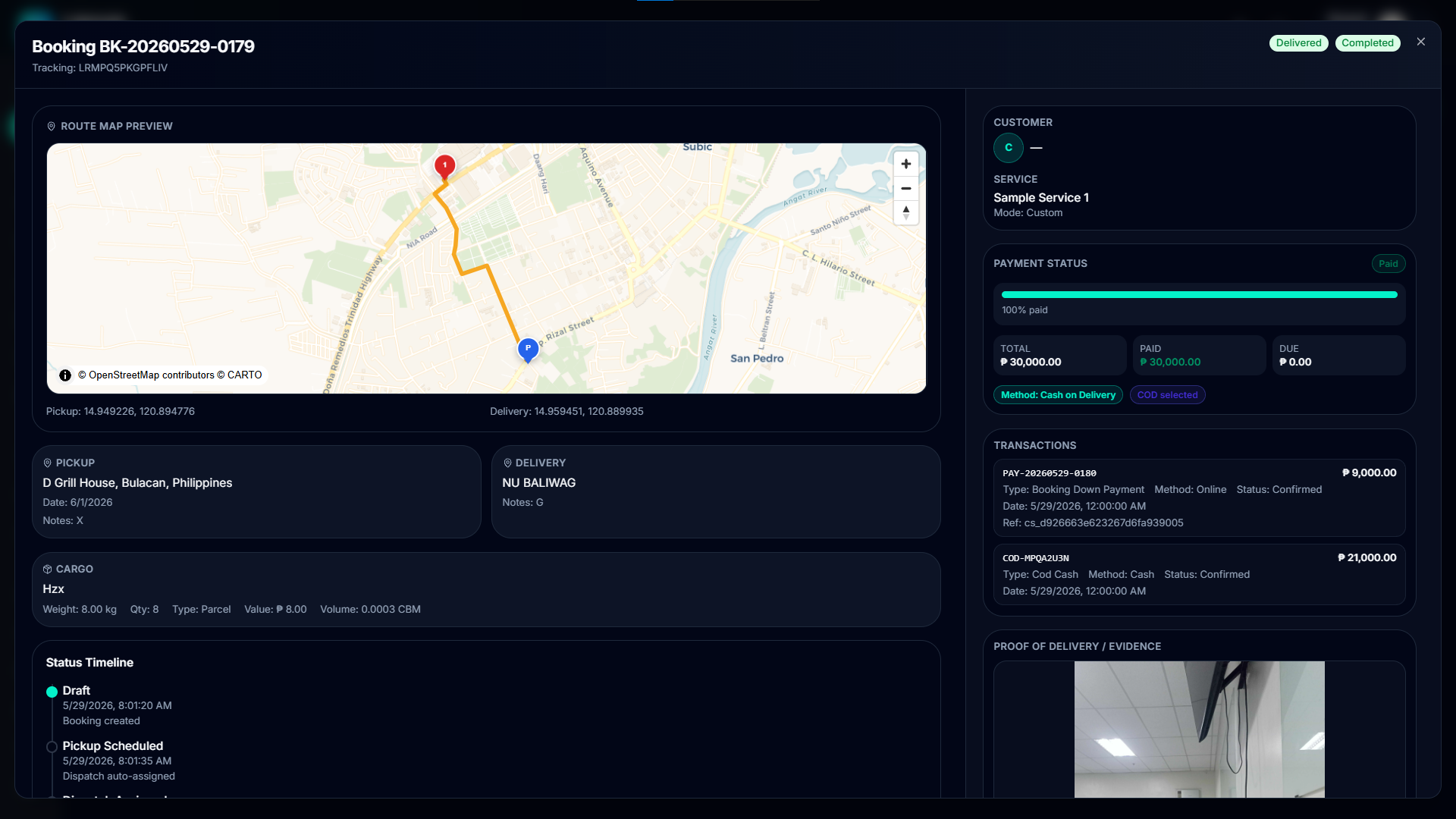Image resolution: width=1456 pixels, height=819 pixels.
Task: Click the COD selected tag
Action: click(x=1167, y=395)
